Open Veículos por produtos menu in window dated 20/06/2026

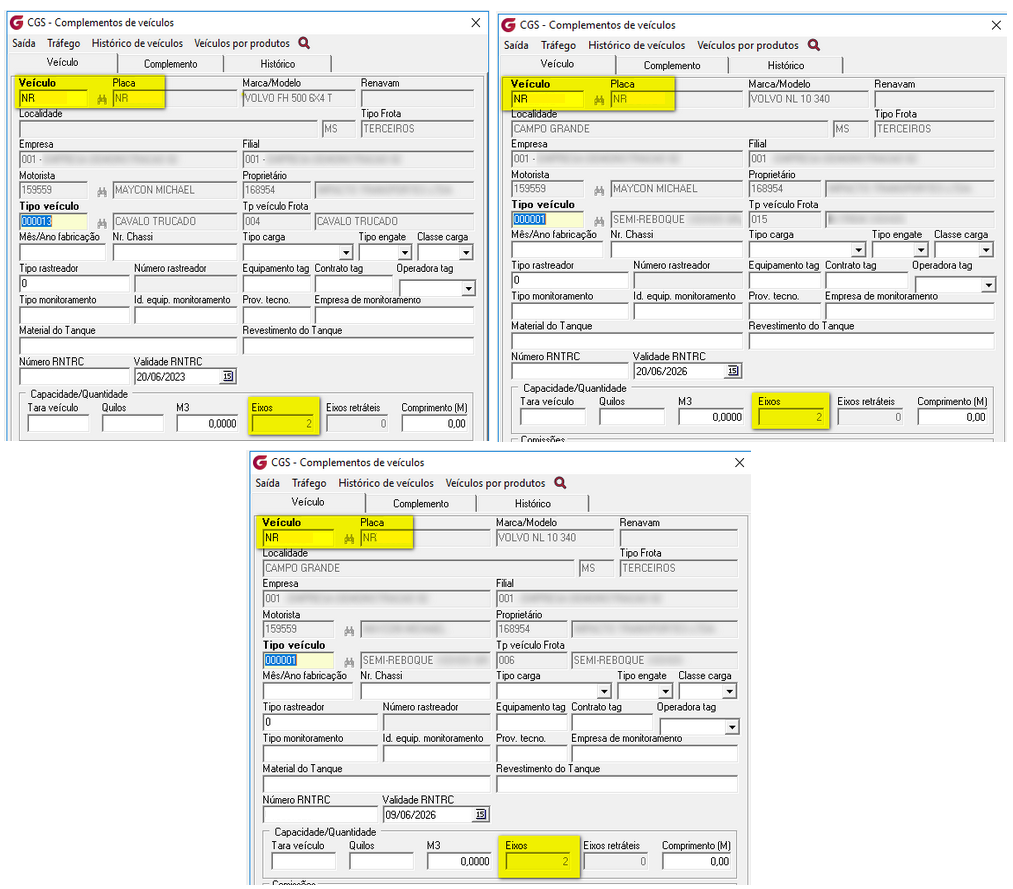tap(747, 45)
